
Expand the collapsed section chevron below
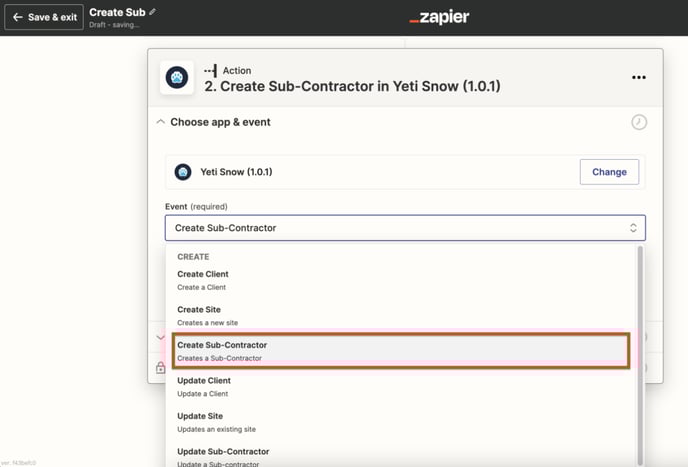(x=160, y=337)
